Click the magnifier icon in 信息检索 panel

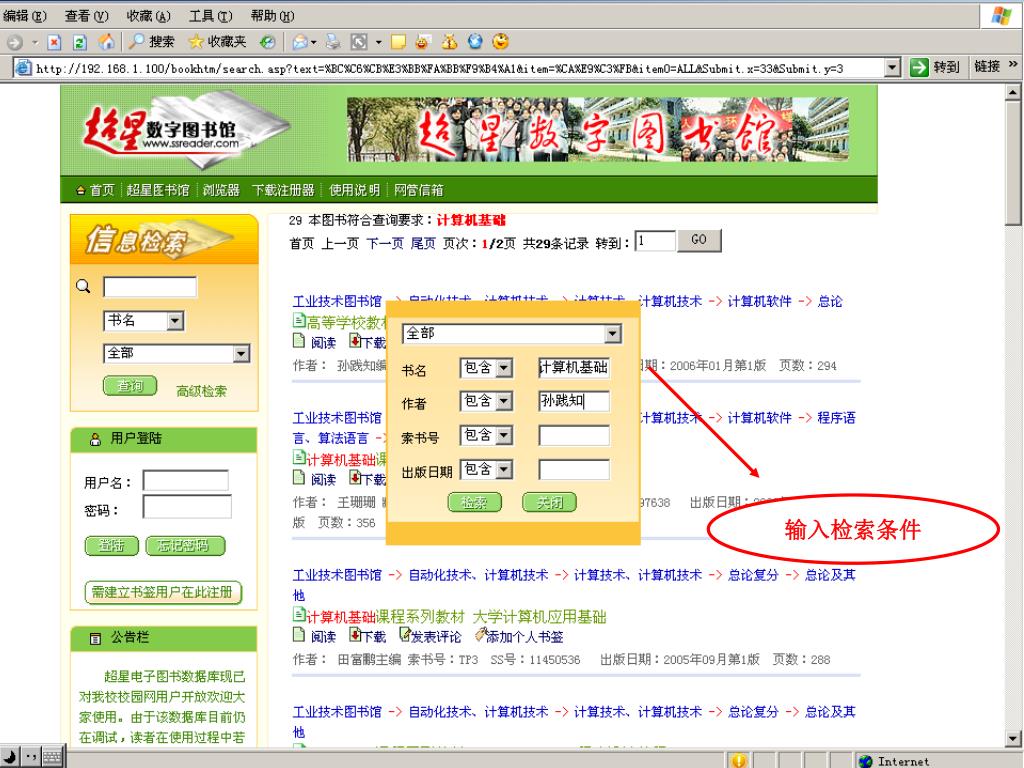click(84, 286)
